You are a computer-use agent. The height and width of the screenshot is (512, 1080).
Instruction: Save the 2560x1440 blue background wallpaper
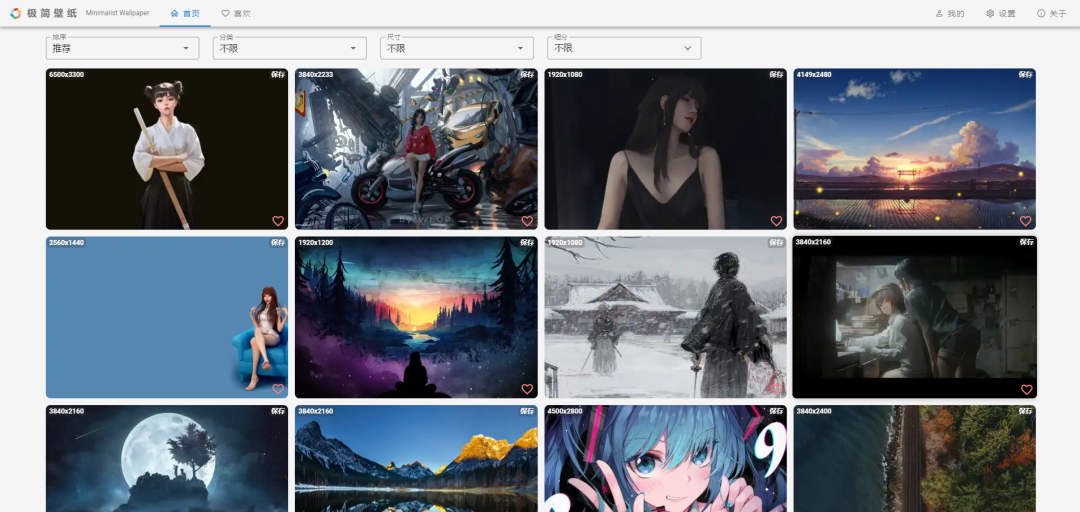pyautogui.click(x=278, y=243)
